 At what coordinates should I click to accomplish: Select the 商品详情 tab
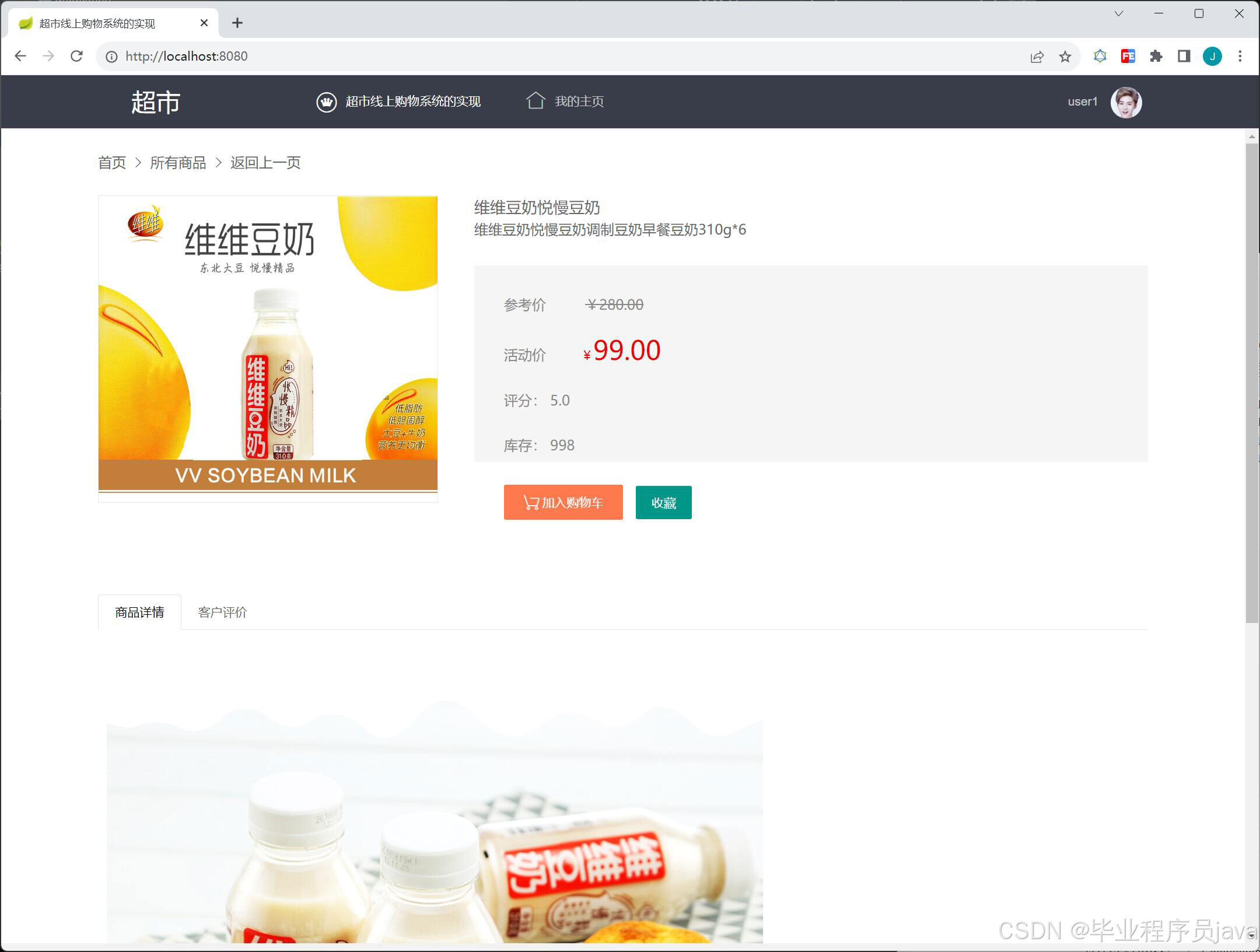point(139,612)
